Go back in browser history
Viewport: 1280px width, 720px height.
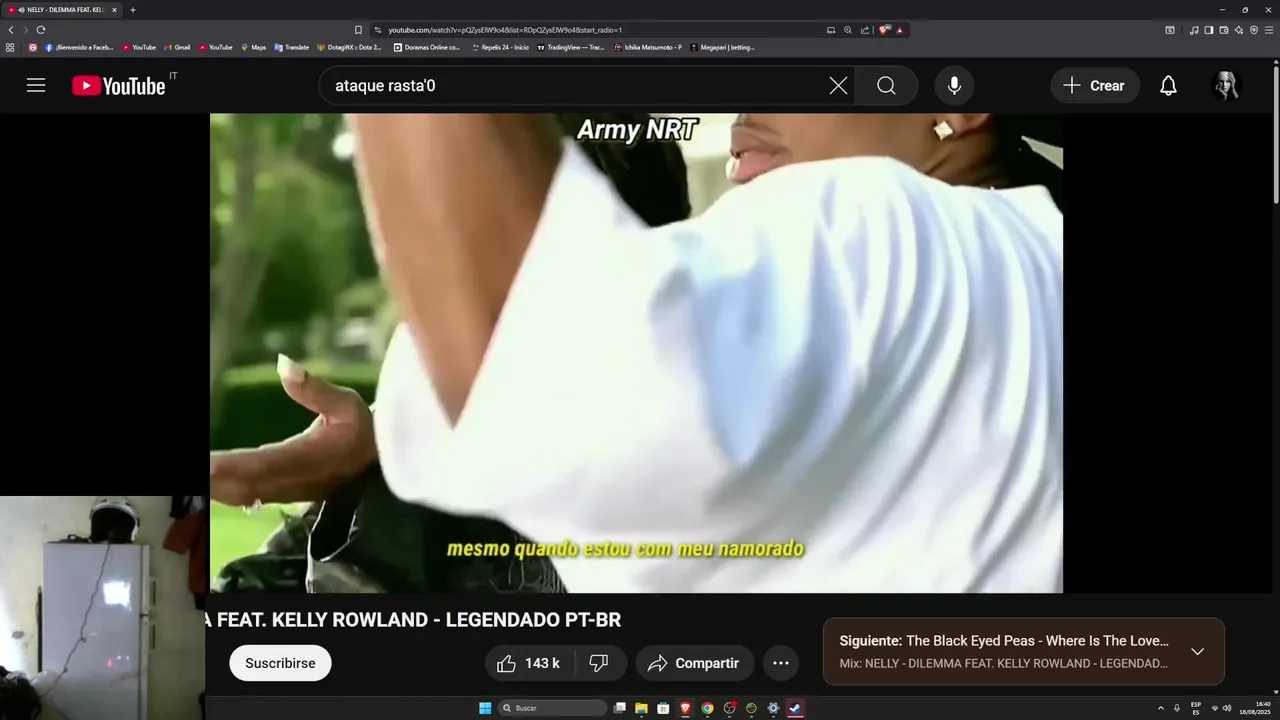coord(11,30)
